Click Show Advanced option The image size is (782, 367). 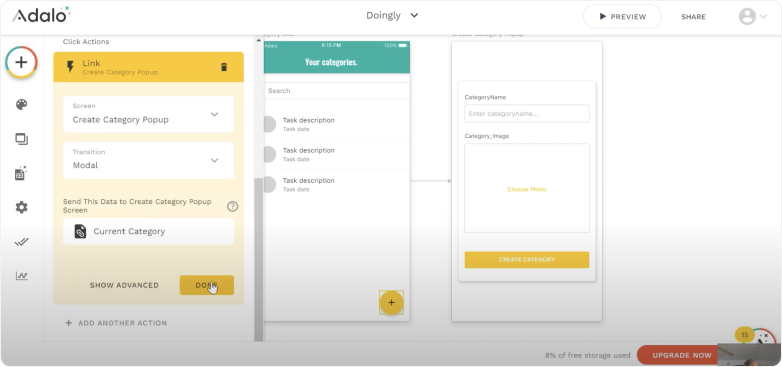point(124,285)
